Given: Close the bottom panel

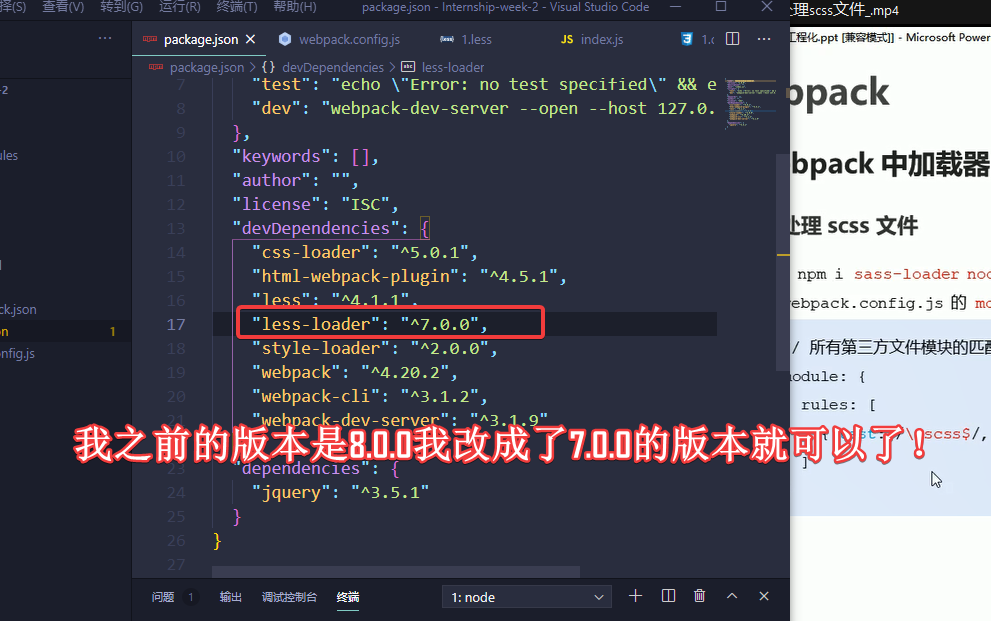Looking at the screenshot, I should point(764,596).
